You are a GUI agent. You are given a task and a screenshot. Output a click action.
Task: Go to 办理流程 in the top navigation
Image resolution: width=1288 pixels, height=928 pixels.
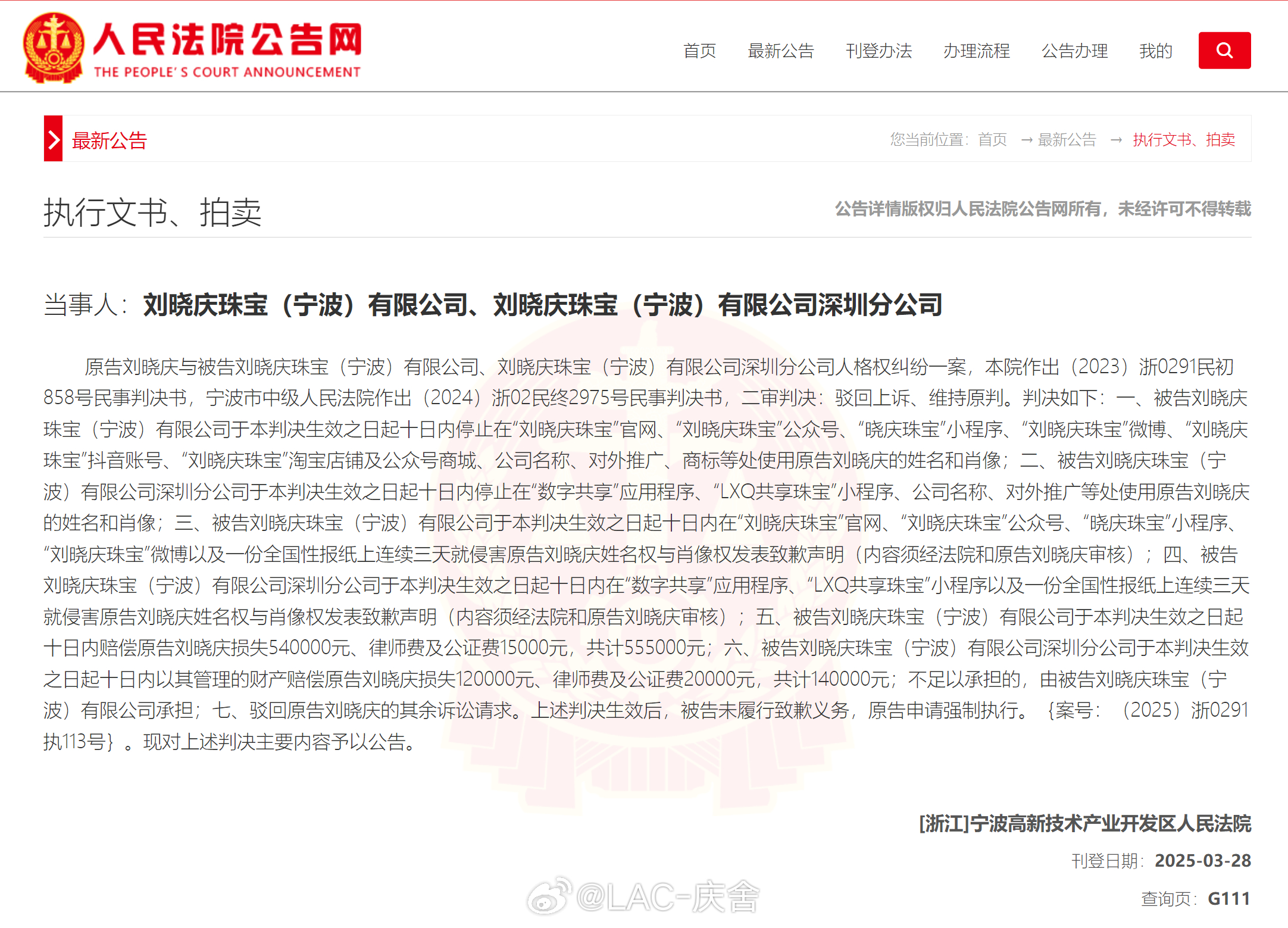[x=977, y=51]
